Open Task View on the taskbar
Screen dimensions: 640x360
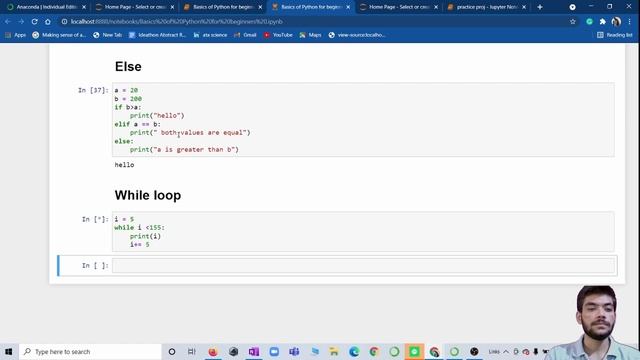tap(191, 351)
